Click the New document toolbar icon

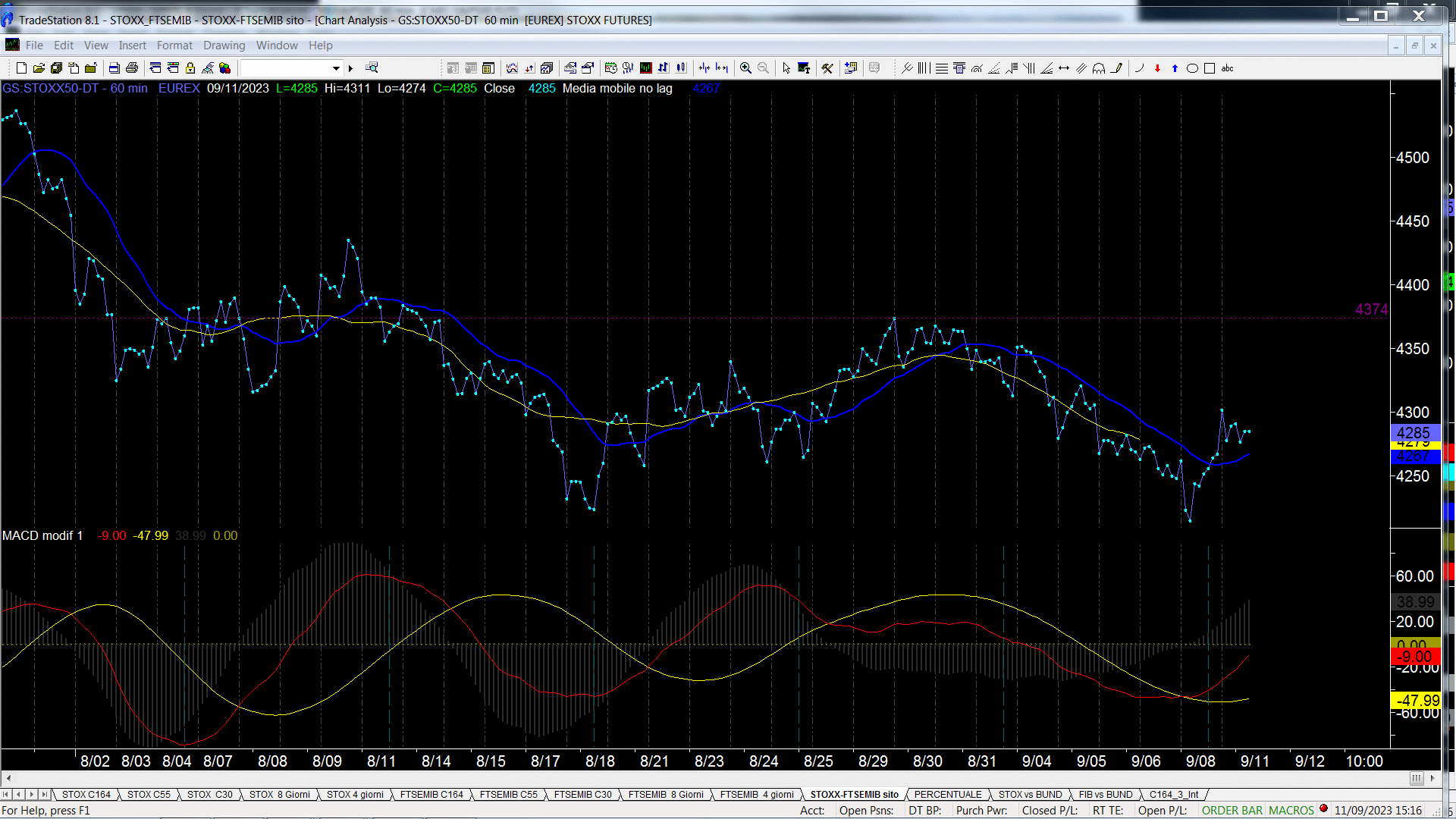click(21, 68)
